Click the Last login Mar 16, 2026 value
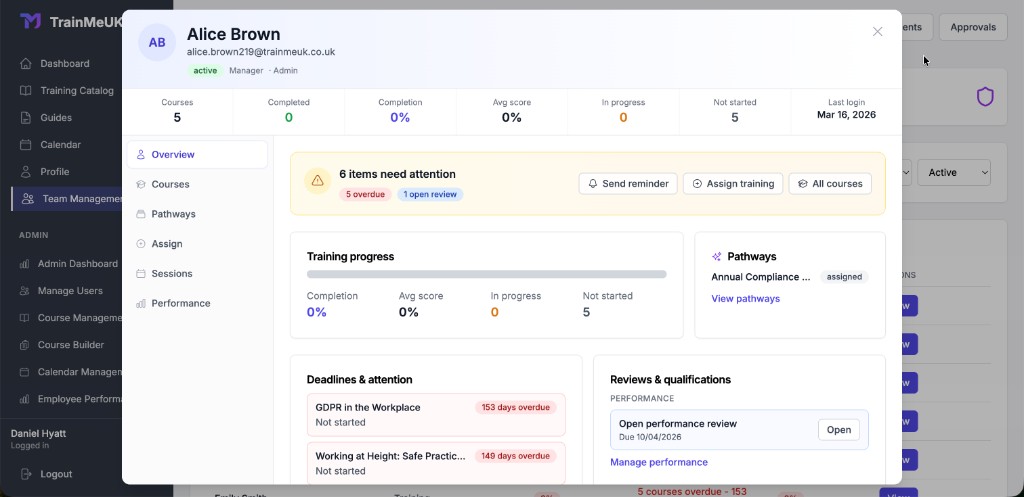1024x497 pixels. (x=846, y=114)
